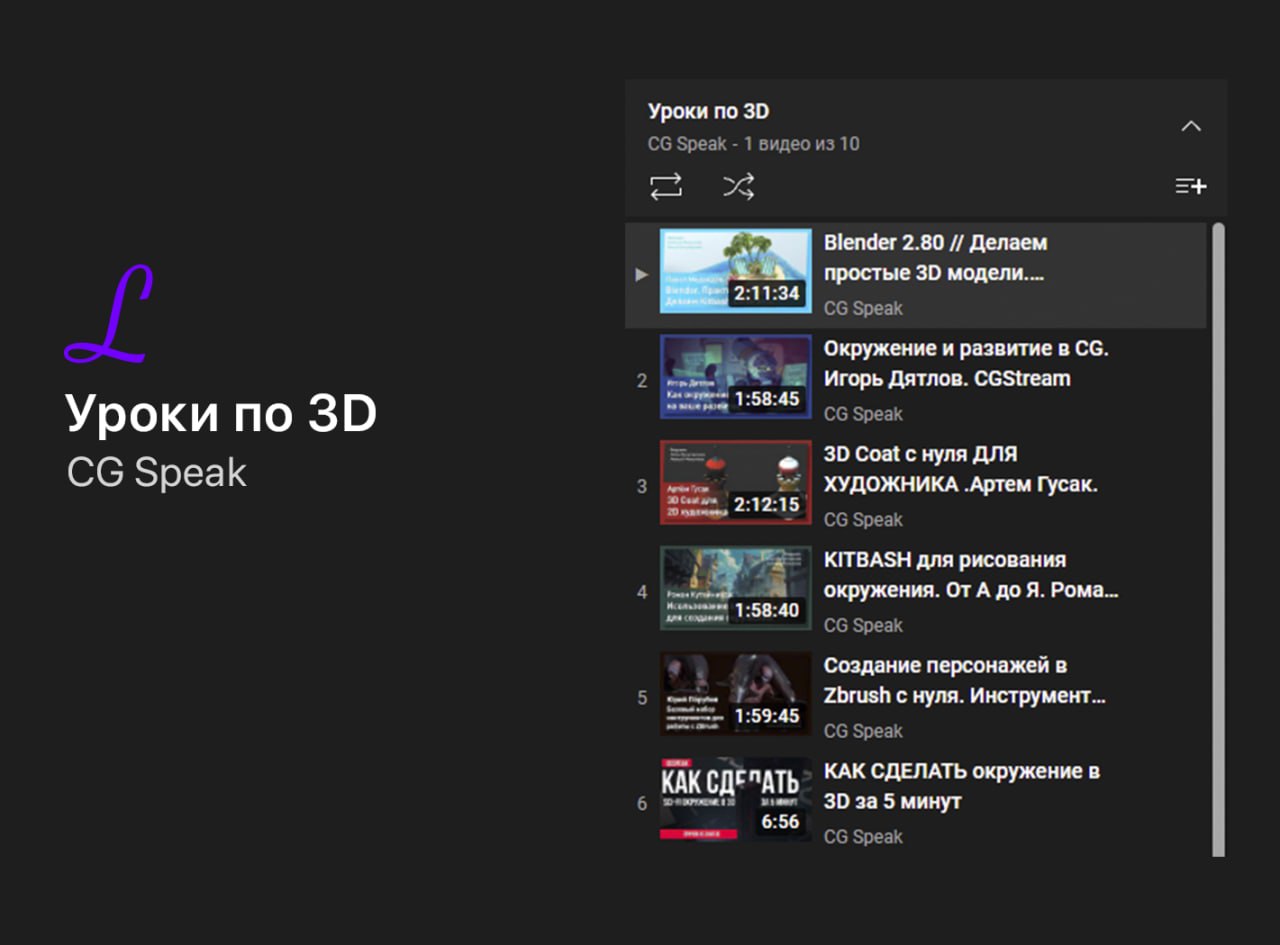Click the playlist panel scrollbar
Viewport: 1280px width, 945px height.
[1218, 539]
